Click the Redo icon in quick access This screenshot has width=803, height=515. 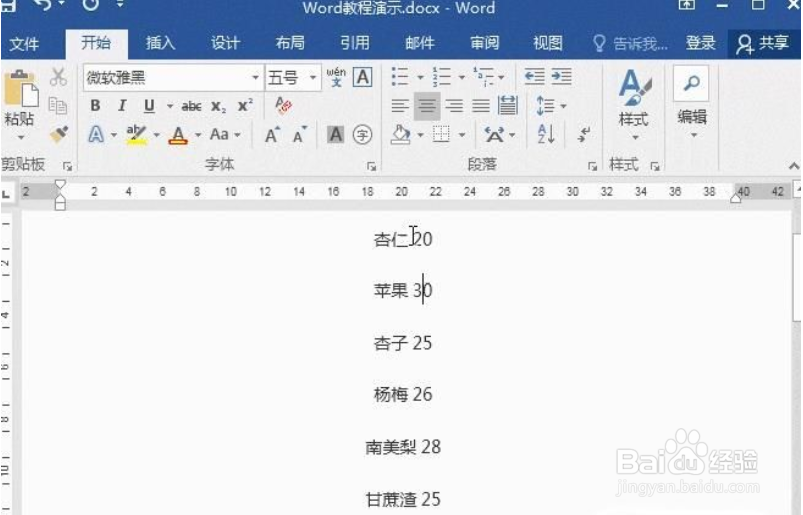91,5
